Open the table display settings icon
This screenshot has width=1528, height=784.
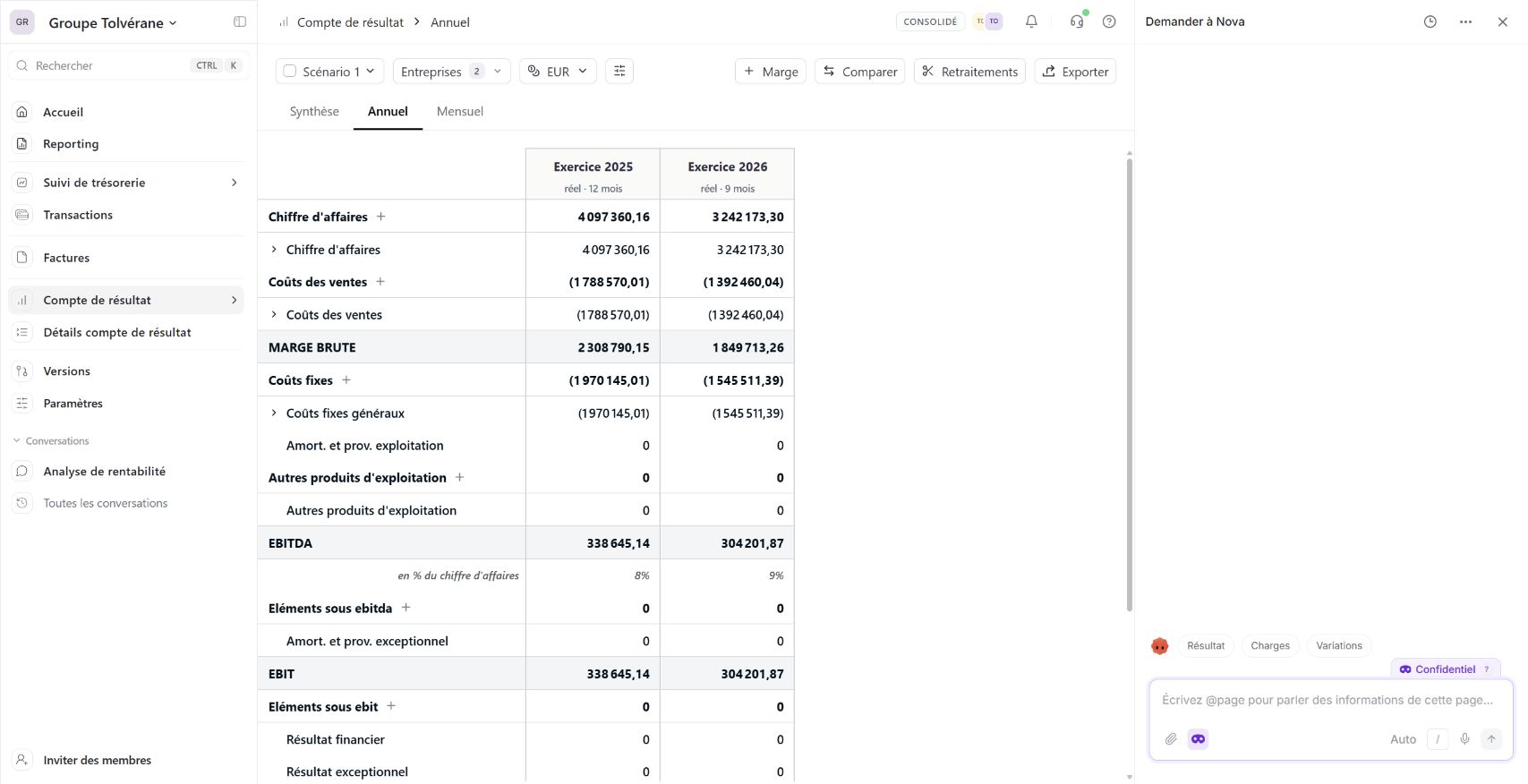pyautogui.click(x=619, y=71)
